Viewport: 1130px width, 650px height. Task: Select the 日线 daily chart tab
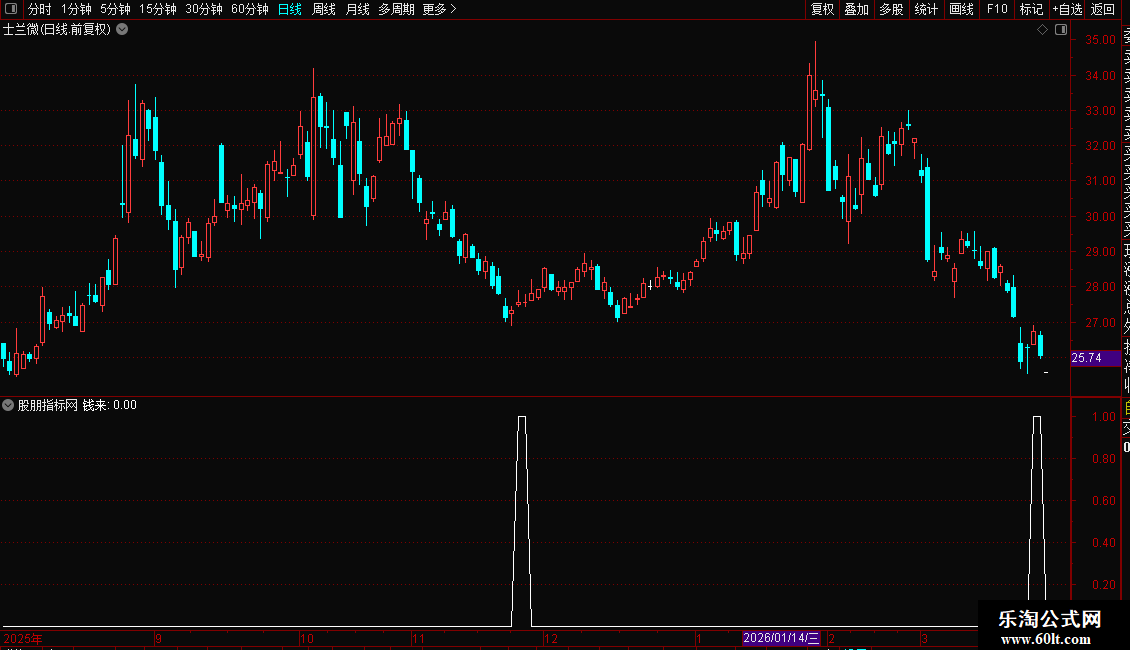click(x=290, y=9)
